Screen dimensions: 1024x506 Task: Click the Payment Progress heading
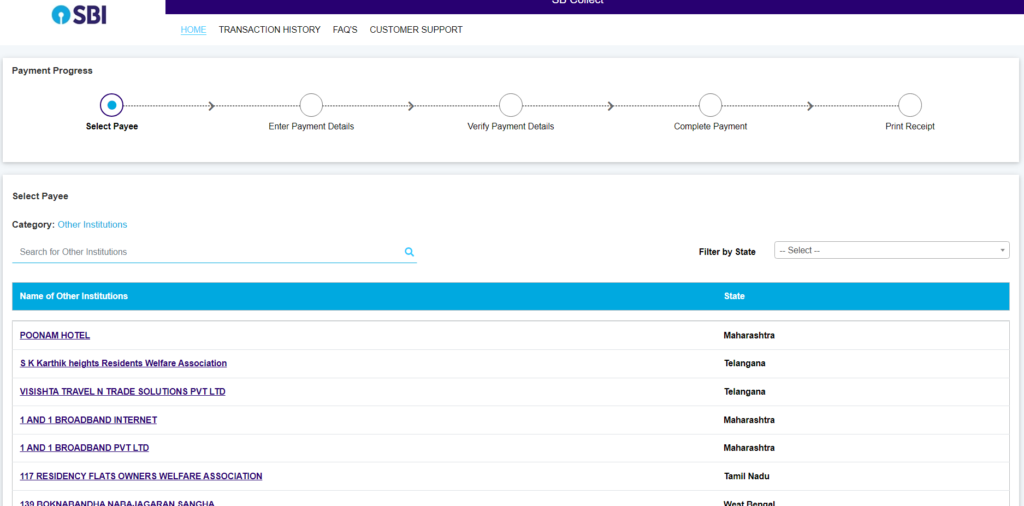(x=52, y=71)
